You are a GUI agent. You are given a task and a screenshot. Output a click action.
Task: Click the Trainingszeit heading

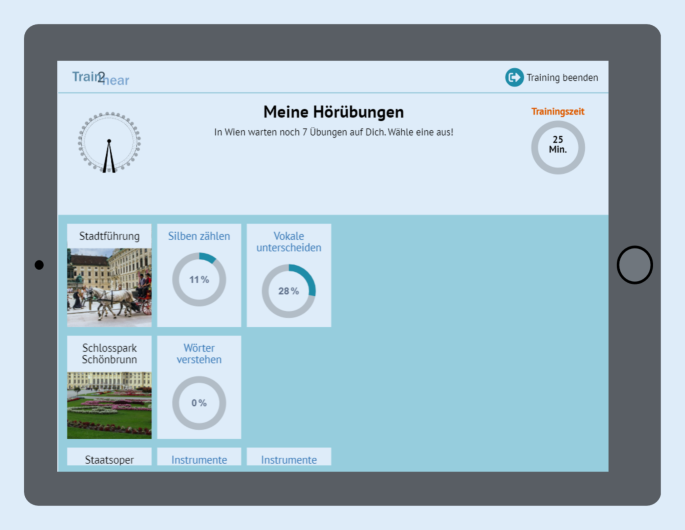558,111
